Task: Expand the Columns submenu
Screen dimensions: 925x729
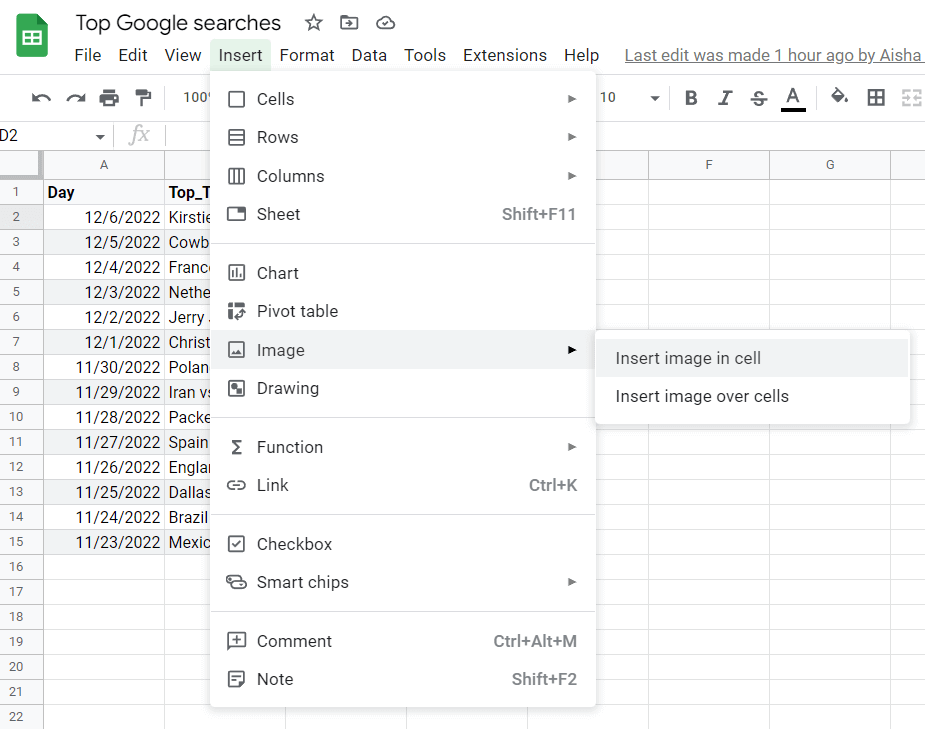Action: tap(287, 176)
